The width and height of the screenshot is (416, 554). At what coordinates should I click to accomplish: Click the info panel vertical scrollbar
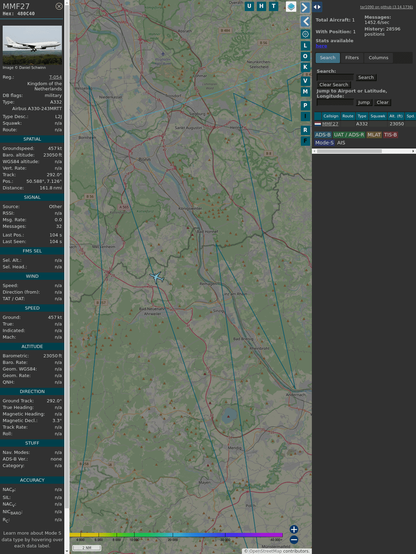tap(67, 277)
